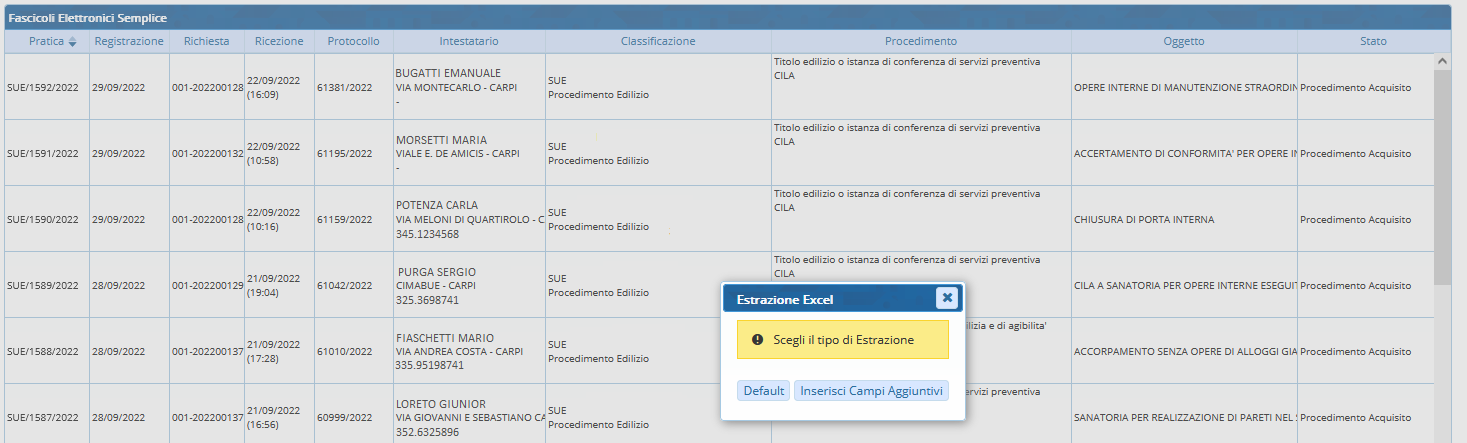Click the Stato column header
Image resolution: width=1467 pixels, height=443 pixels.
[x=1372, y=41]
